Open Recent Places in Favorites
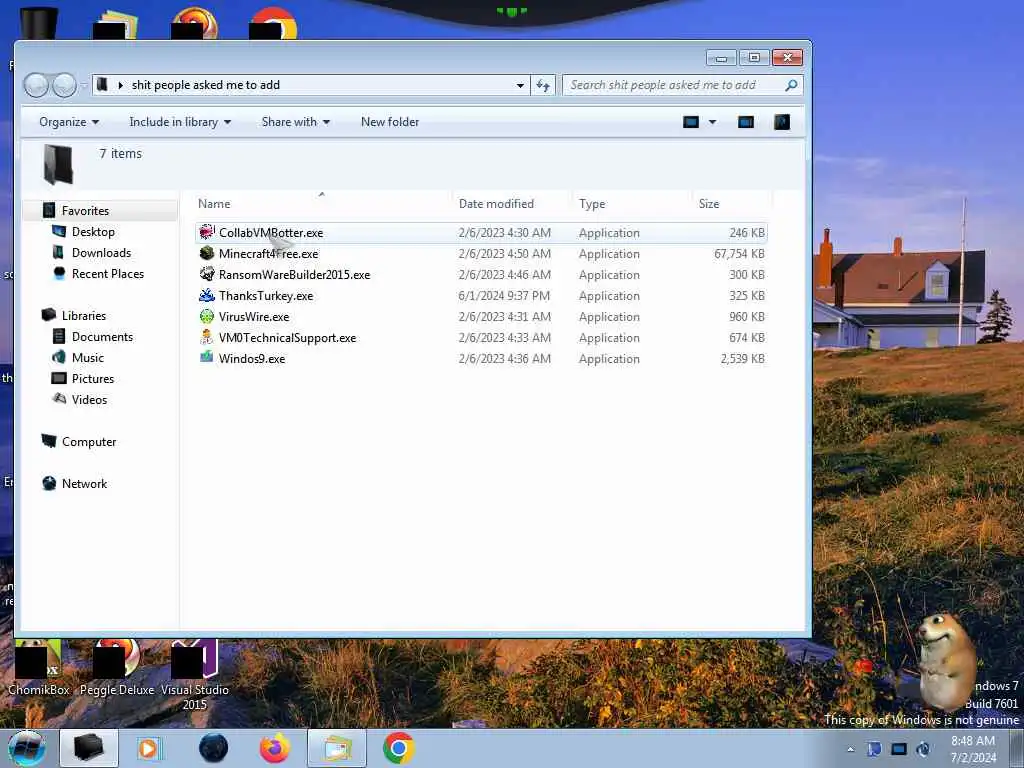The image size is (1024, 768). point(108,274)
